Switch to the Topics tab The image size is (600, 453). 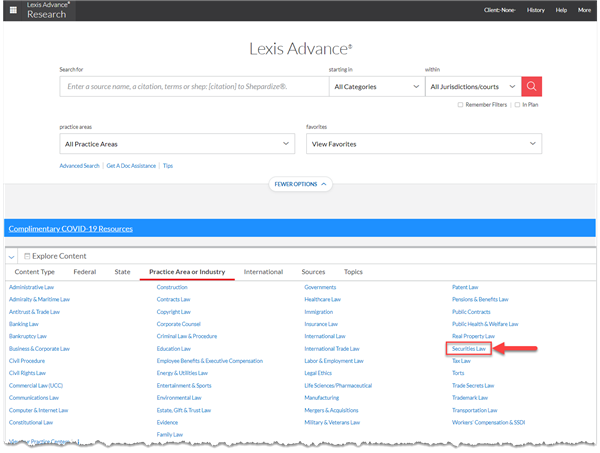point(353,272)
